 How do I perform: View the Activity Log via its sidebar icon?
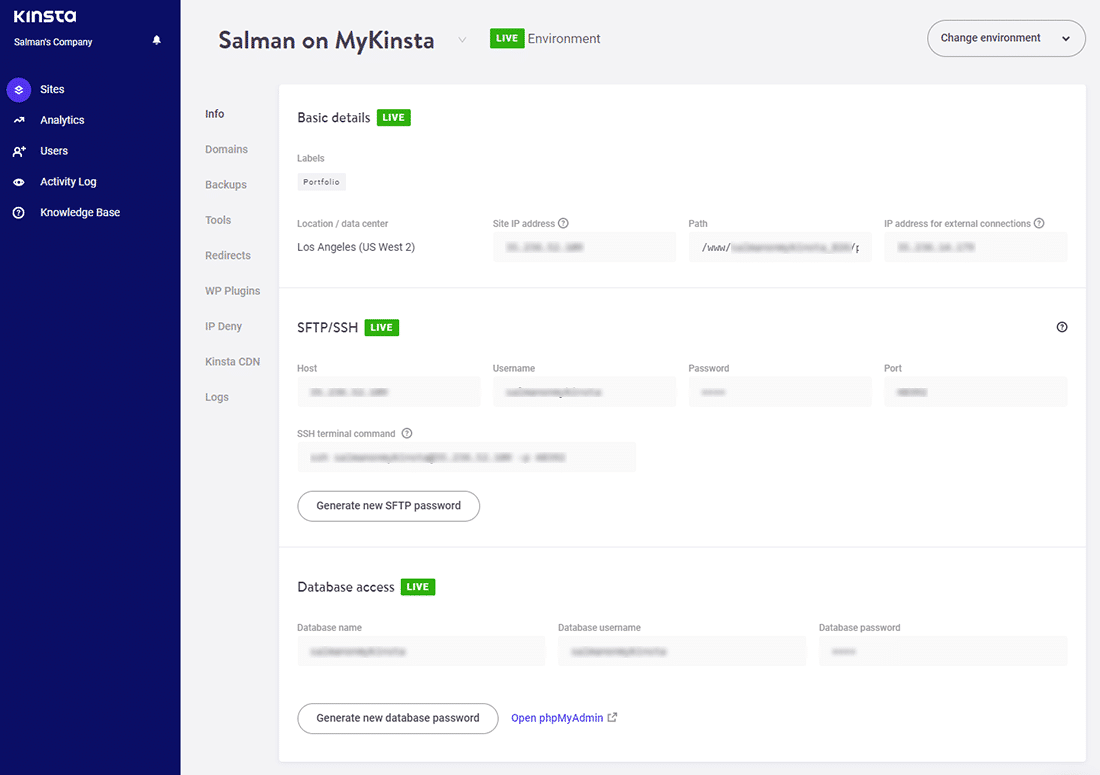(x=20, y=181)
